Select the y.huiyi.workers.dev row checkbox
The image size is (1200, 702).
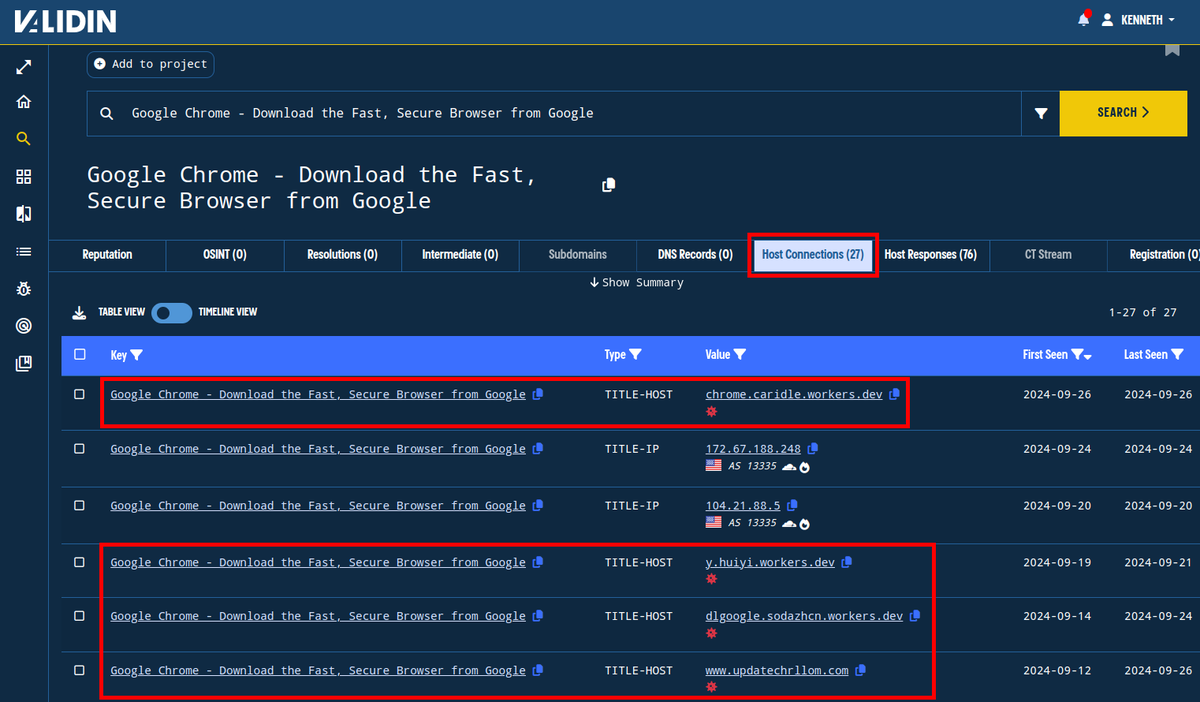tap(80, 562)
